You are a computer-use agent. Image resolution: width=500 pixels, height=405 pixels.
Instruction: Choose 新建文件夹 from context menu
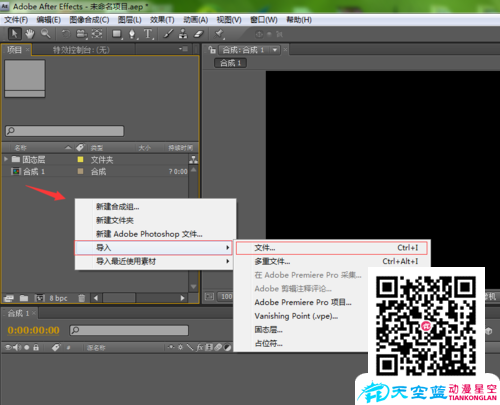(115, 220)
